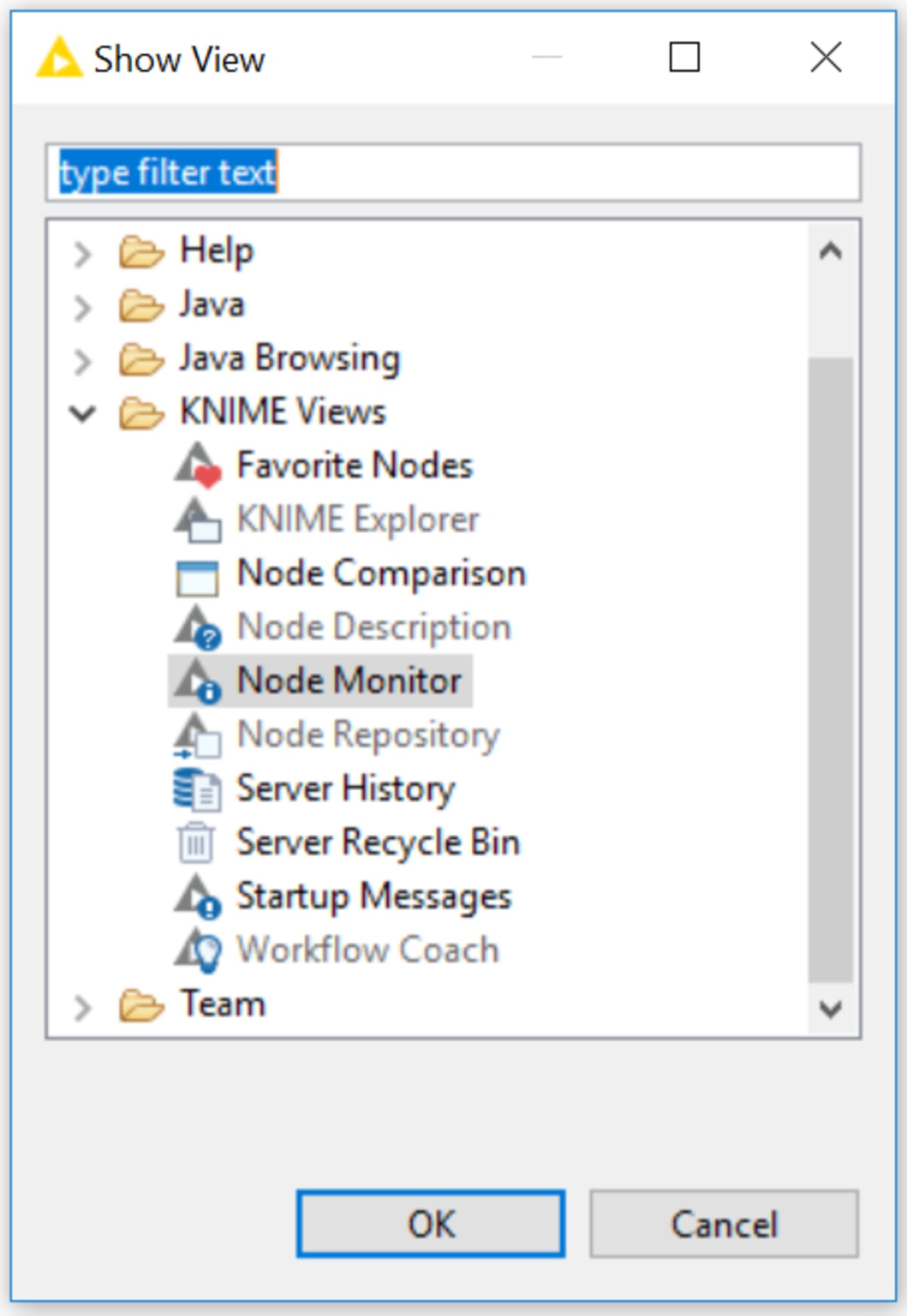
Task: Confirm selection with OK button
Action: (431, 1223)
